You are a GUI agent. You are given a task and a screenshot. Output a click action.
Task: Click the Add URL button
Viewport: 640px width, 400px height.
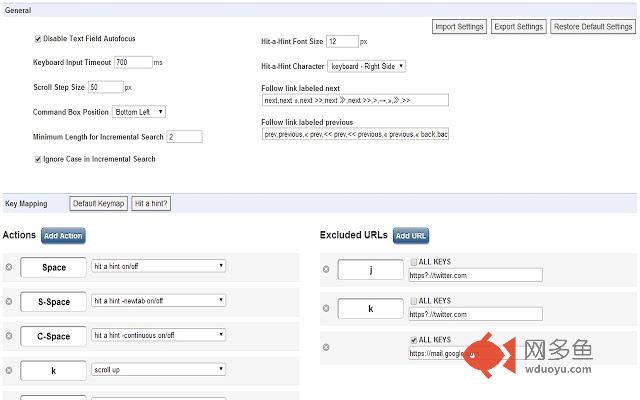pyautogui.click(x=411, y=236)
